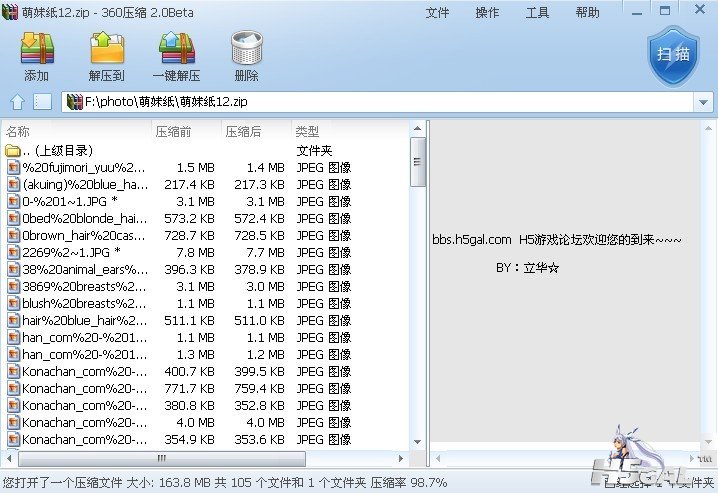Click the 添加 (Add) toolbar icon

36,57
